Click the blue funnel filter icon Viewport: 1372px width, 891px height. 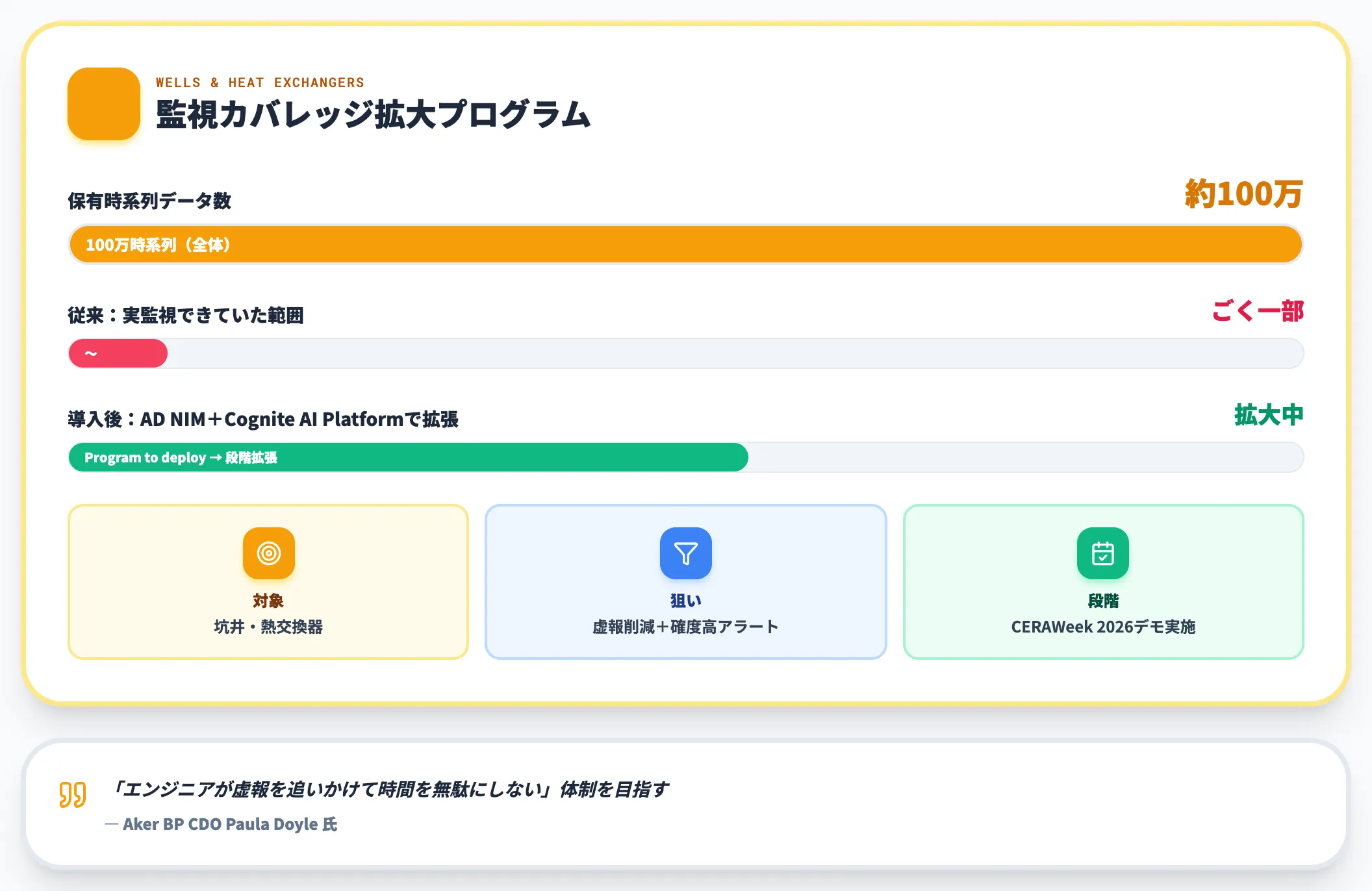[x=686, y=553]
